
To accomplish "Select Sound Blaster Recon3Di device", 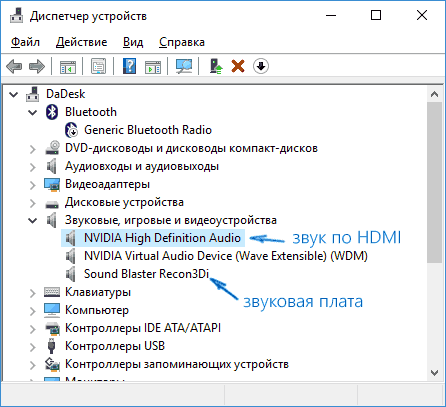I will click(146, 274).
